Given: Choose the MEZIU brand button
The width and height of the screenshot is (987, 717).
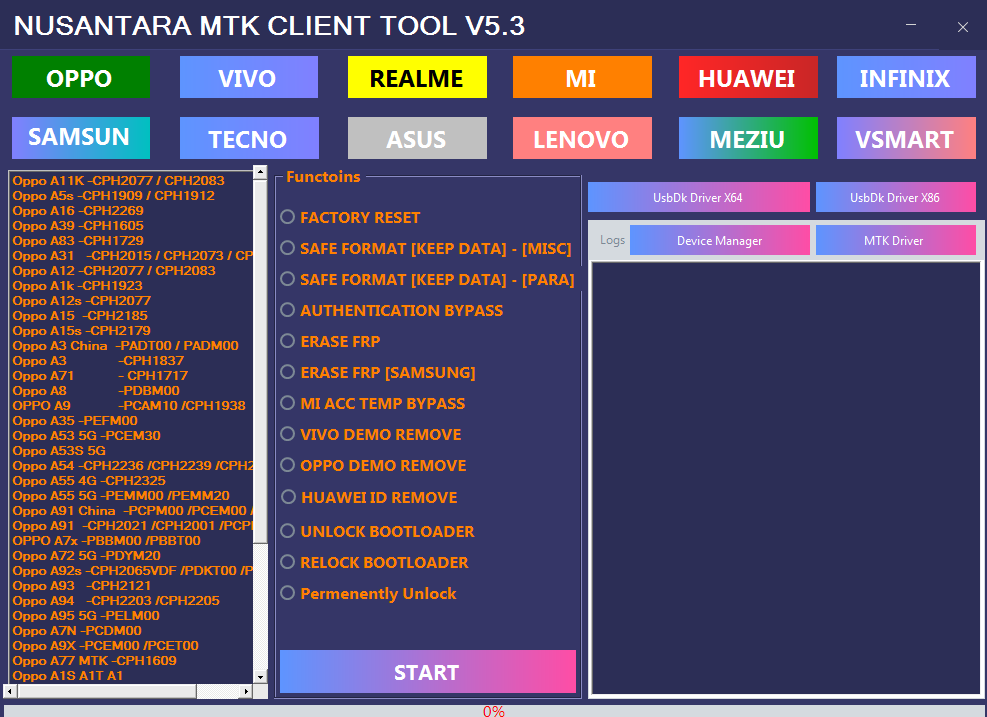Looking at the screenshot, I should point(748,138).
